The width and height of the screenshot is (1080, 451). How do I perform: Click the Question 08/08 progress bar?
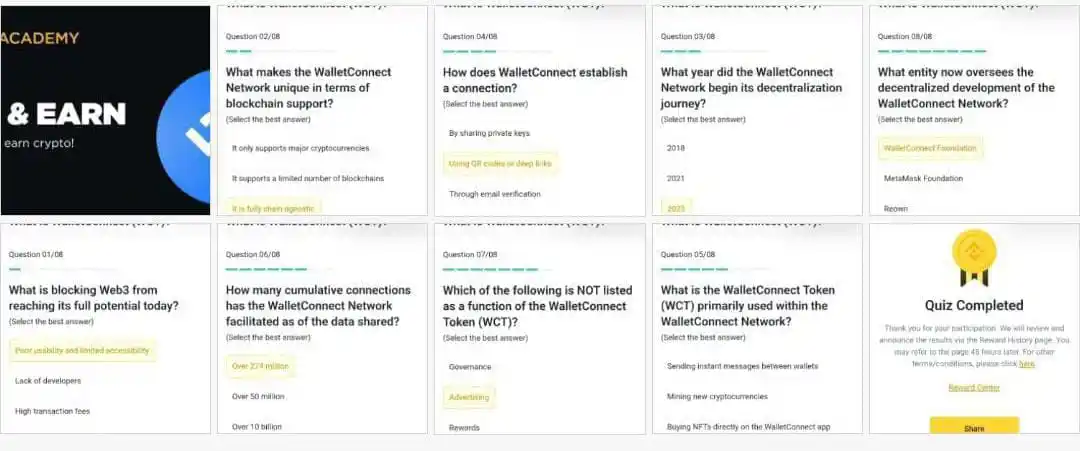click(932, 51)
